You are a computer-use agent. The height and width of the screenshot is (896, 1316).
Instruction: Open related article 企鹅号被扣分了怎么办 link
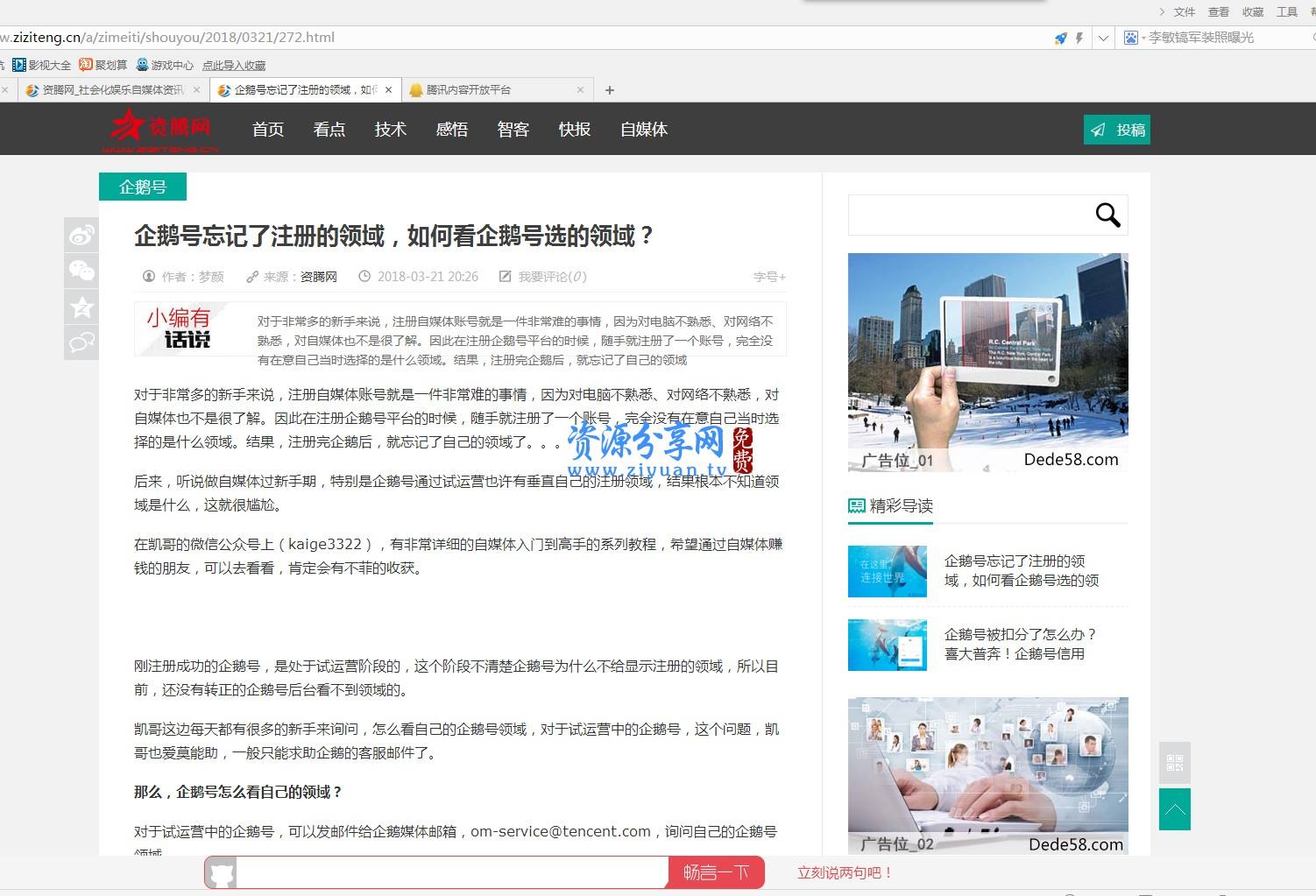[1021, 645]
